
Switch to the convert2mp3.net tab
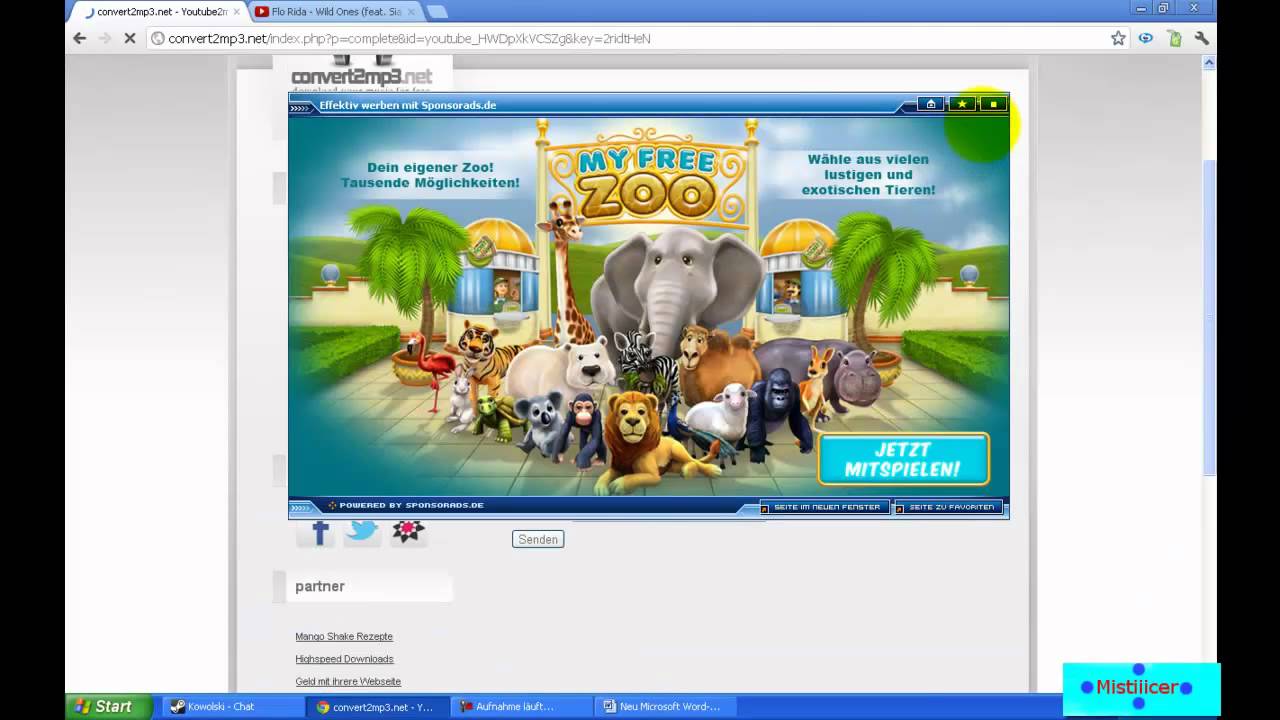(x=158, y=12)
